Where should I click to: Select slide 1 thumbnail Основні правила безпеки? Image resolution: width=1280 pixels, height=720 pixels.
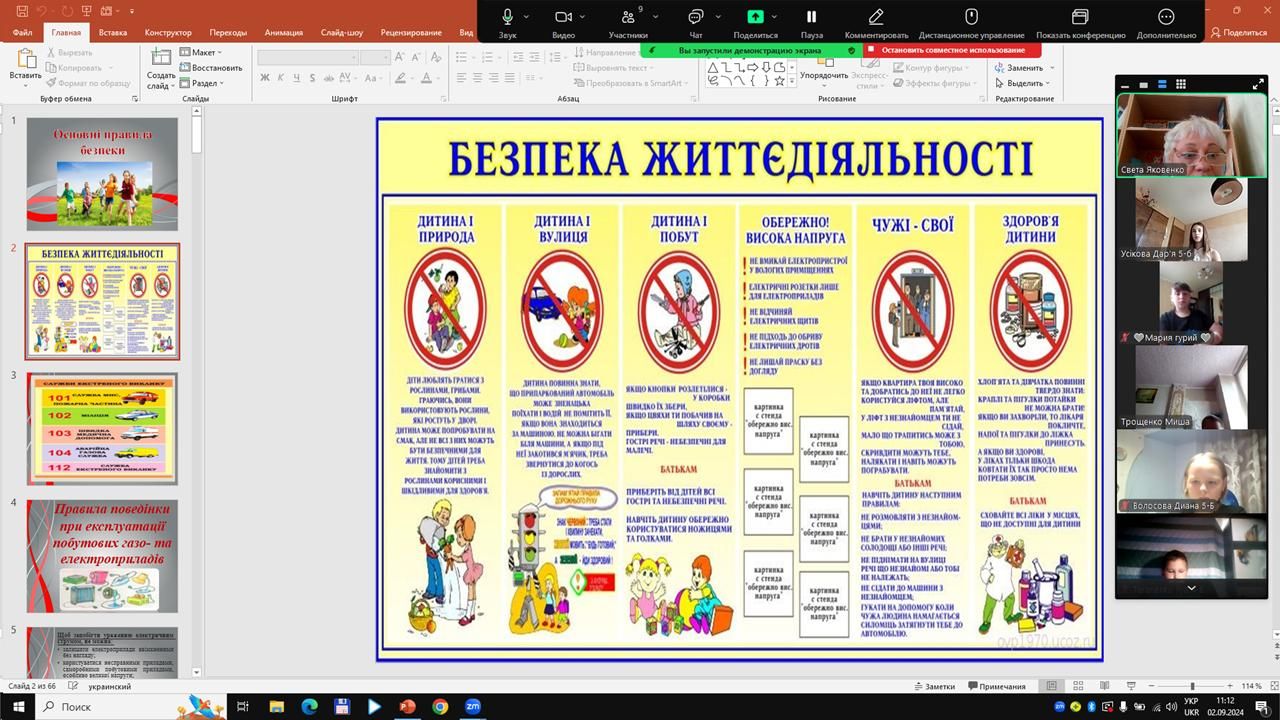point(102,174)
